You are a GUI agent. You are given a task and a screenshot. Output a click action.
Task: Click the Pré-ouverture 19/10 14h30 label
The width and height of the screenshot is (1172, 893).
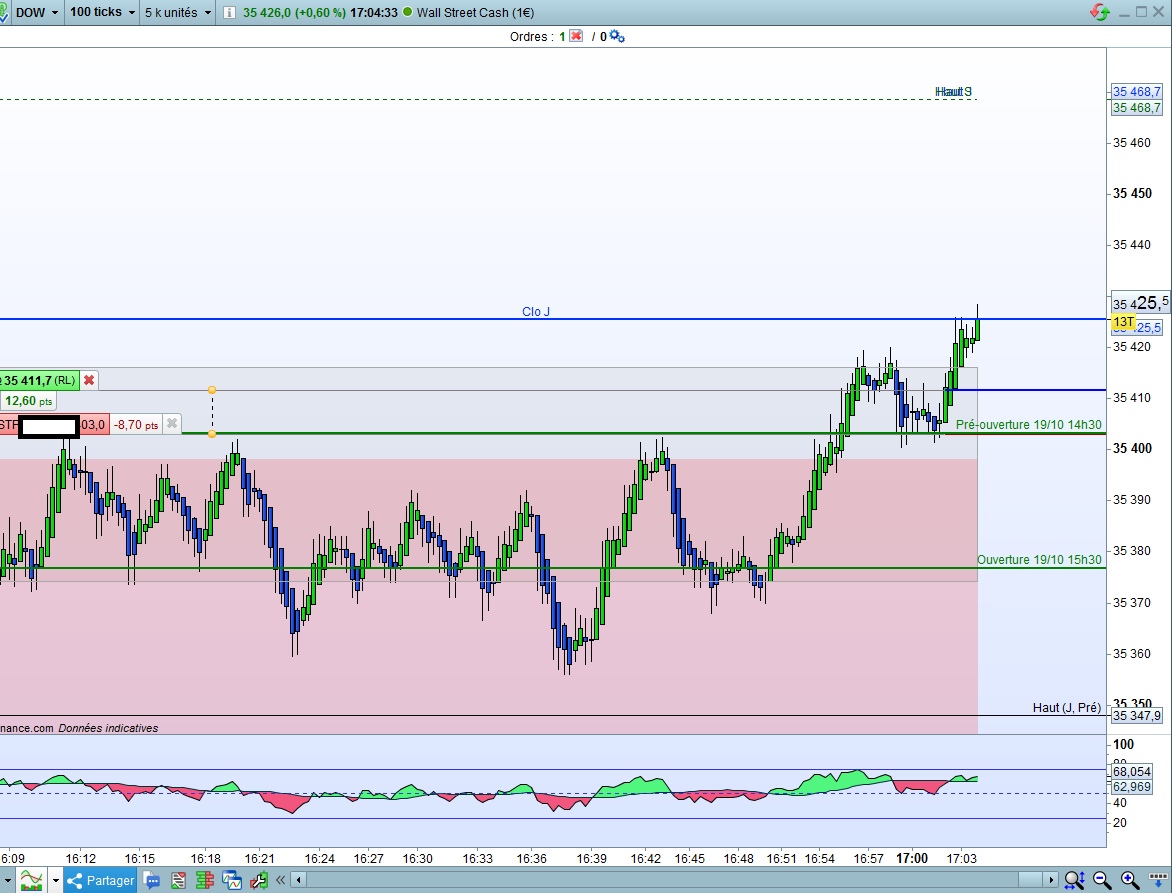point(1028,424)
